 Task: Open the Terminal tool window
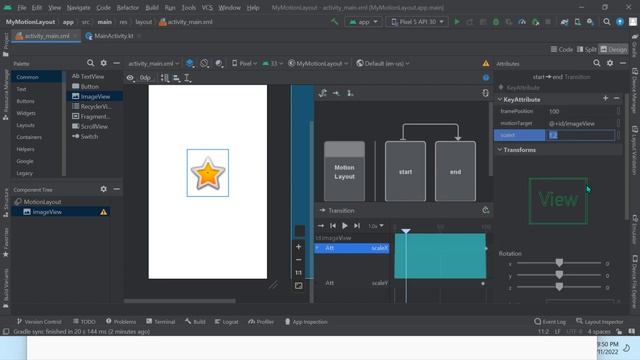click(160, 322)
